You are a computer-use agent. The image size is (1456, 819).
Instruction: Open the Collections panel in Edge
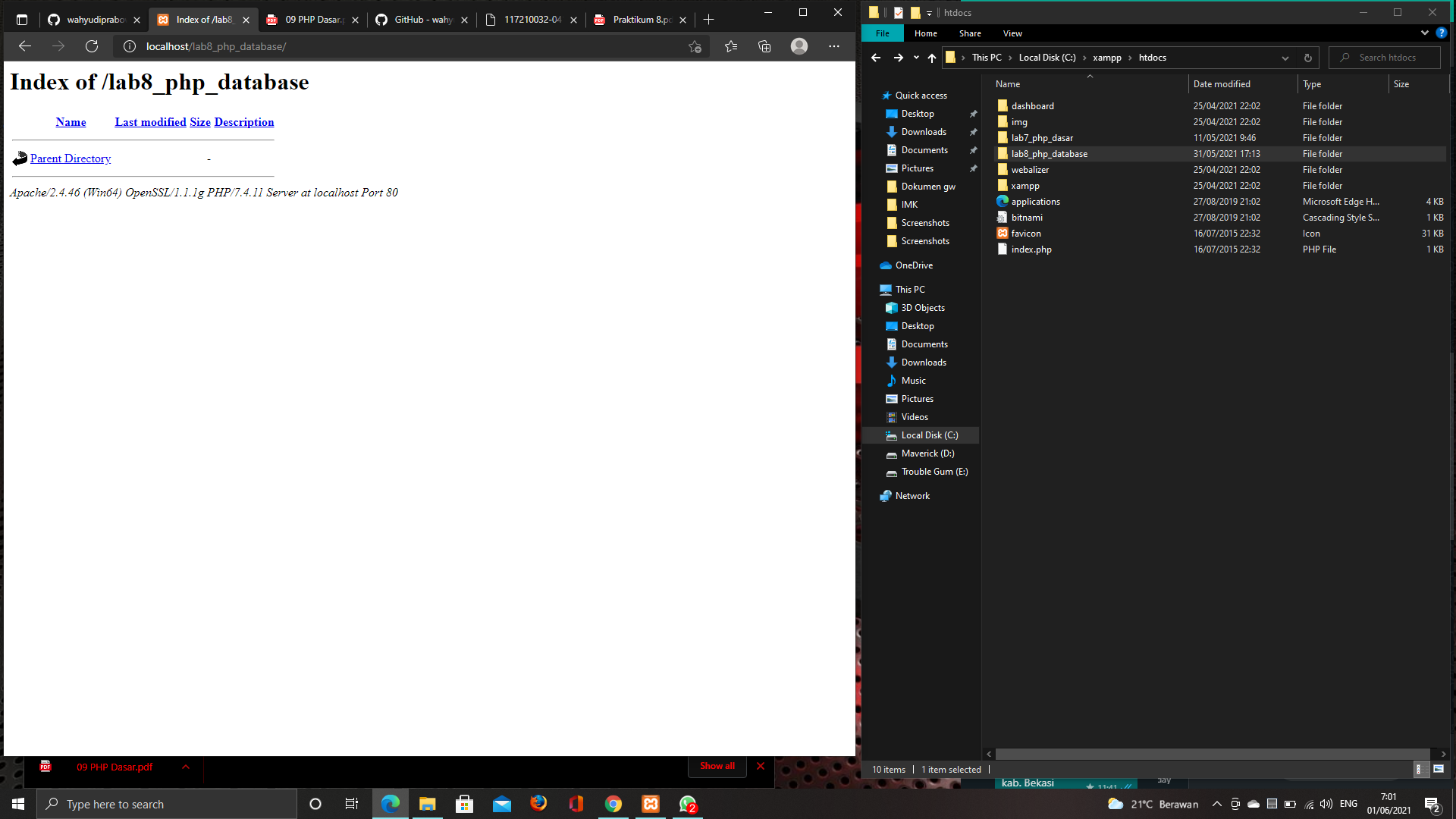[764, 46]
